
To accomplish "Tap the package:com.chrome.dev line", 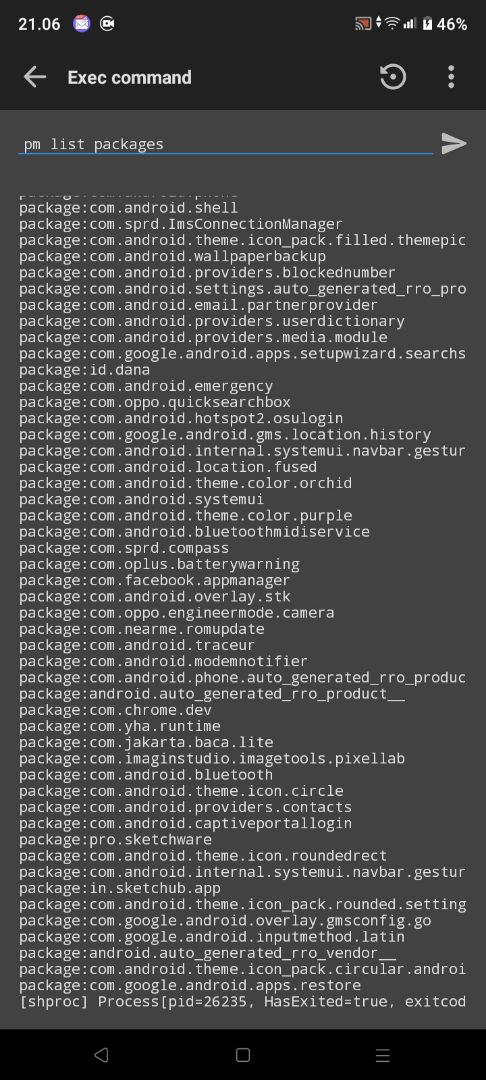I will [x=116, y=710].
